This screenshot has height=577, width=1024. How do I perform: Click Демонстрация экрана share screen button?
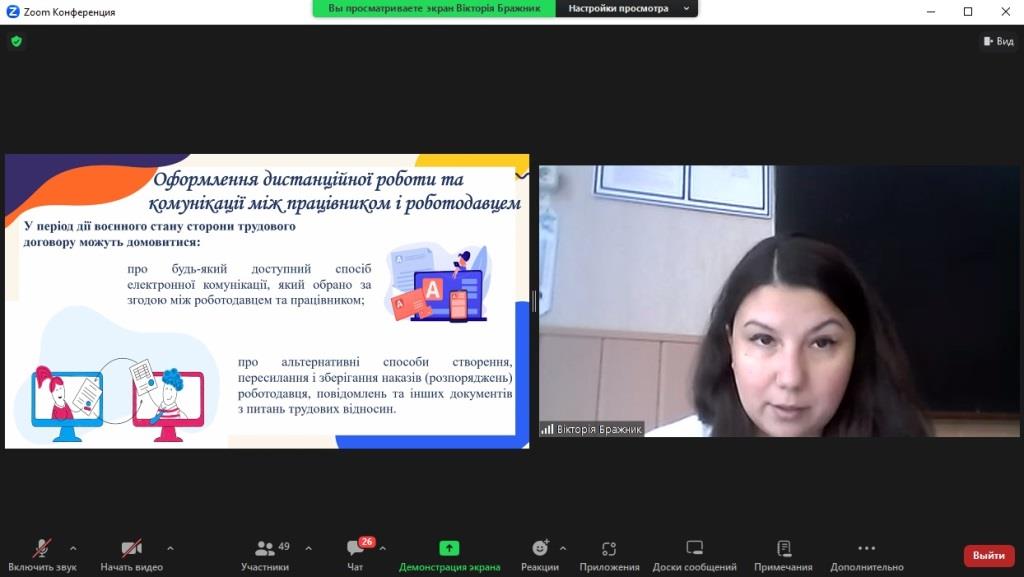[x=449, y=555]
